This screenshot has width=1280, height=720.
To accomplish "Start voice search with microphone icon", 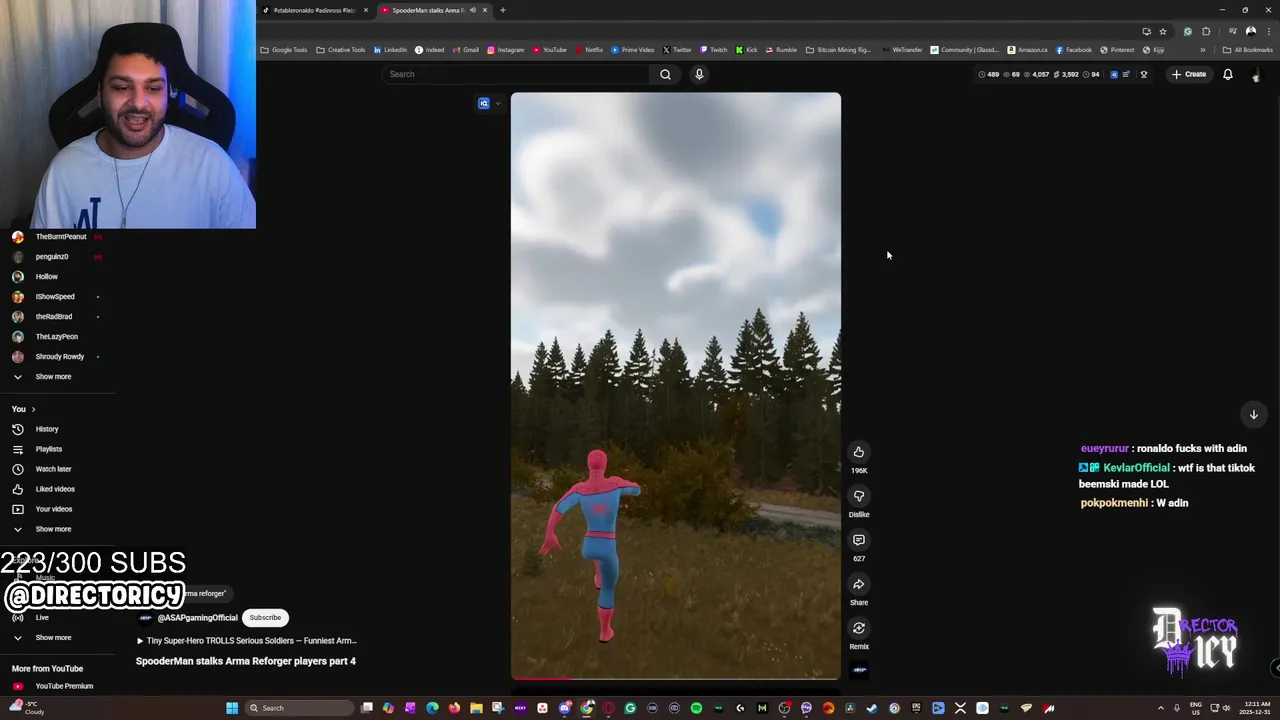I will (x=699, y=74).
